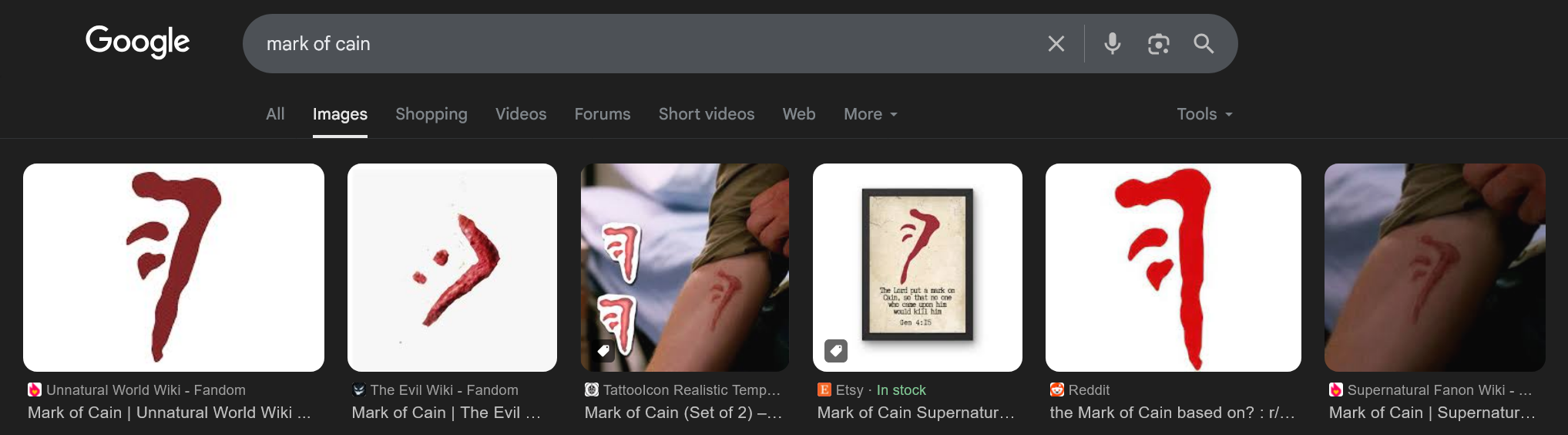Viewport: 1568px width, 435px height.
Task: Switch to the All tab
Action: 275,114
